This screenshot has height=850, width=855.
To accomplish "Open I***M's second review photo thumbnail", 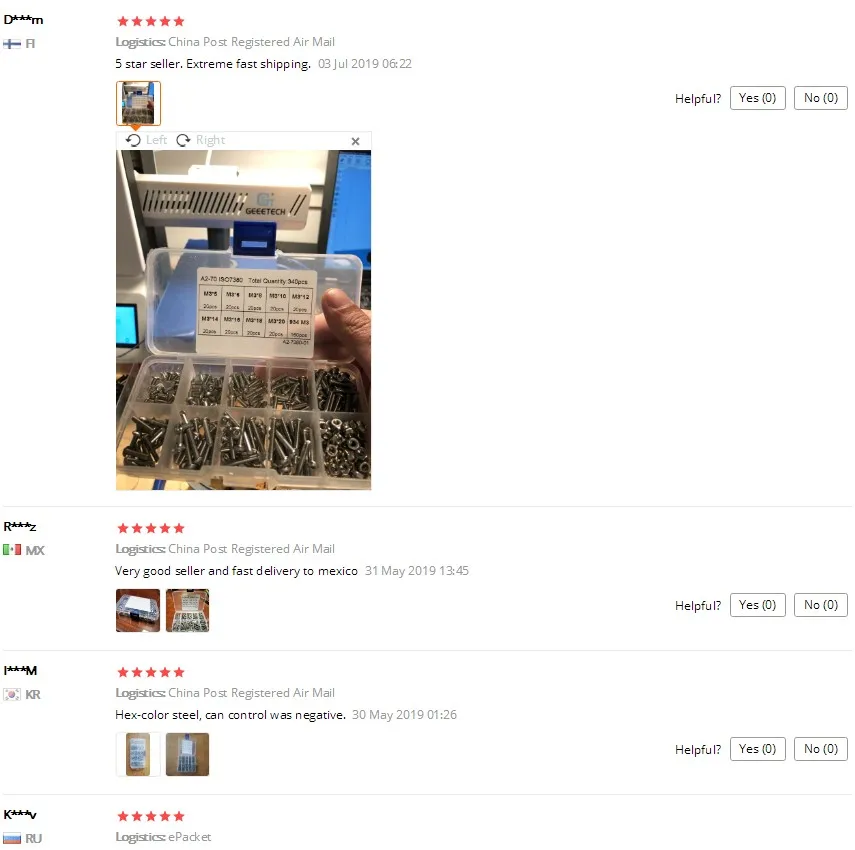I will [187, 754].
